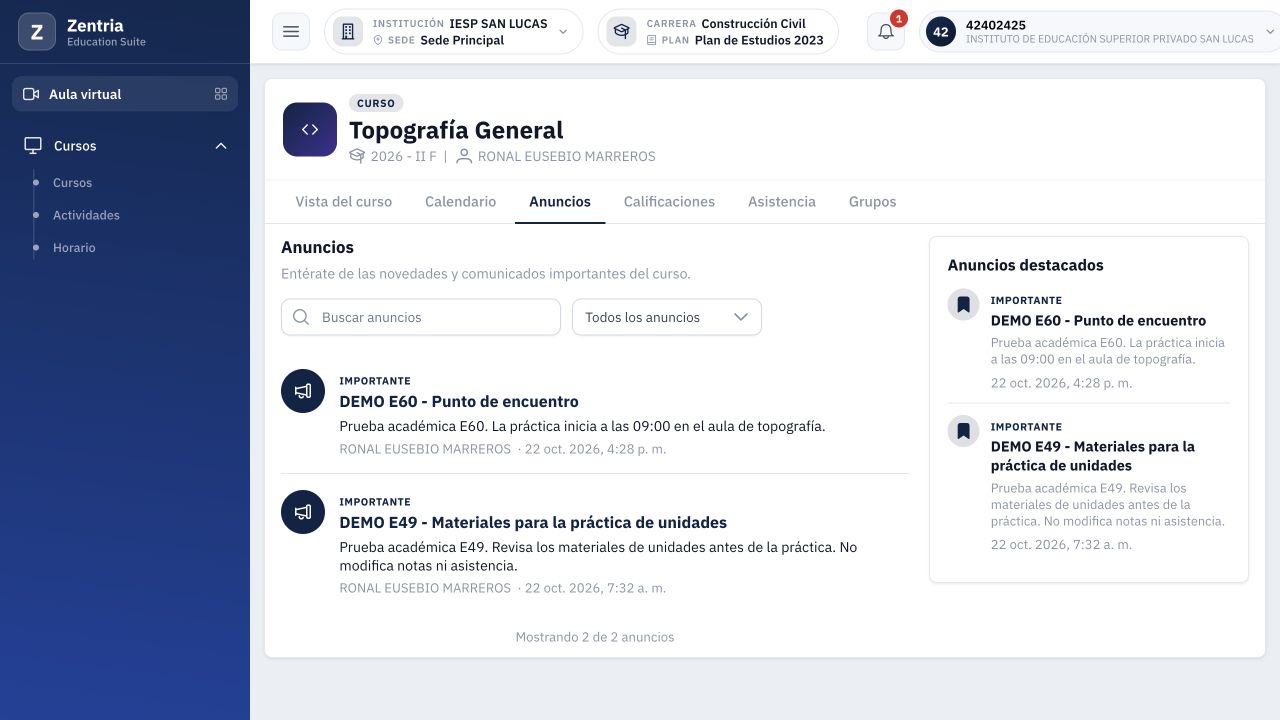Image resolution: width=1280 pixels, height=720 pixels.
Task: Click the grid icon in the Aula virtual row
Action: click(x=221, y=94)
